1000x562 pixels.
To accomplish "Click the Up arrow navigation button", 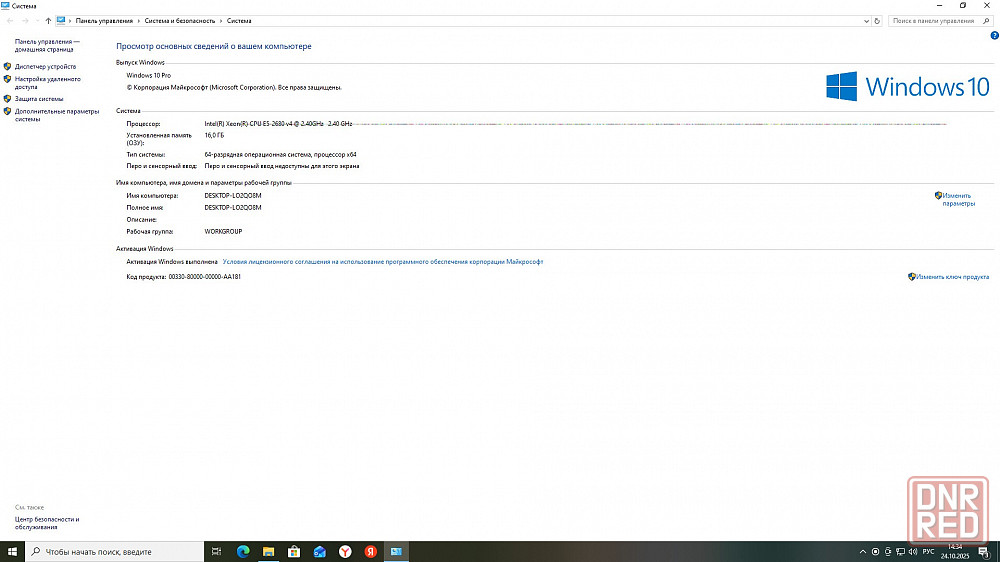I will 48,20.
